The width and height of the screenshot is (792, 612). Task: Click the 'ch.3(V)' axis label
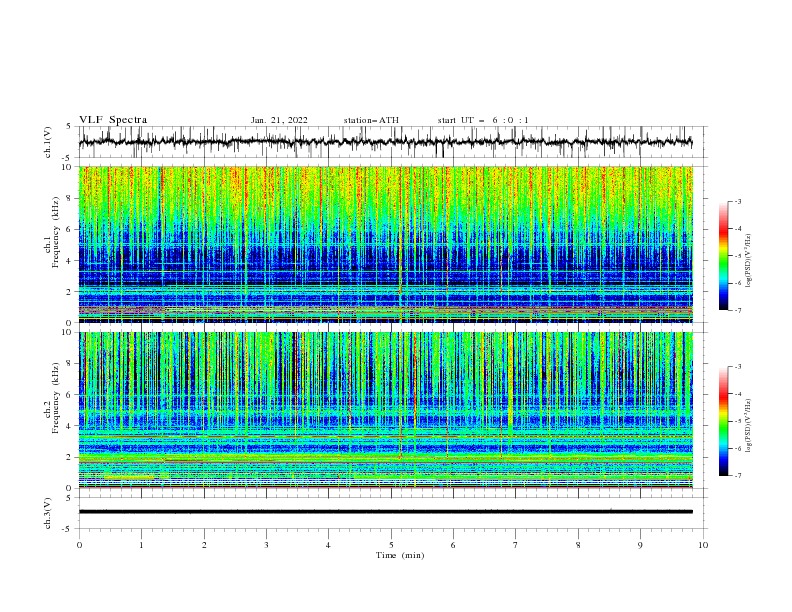tap(48, 513)
